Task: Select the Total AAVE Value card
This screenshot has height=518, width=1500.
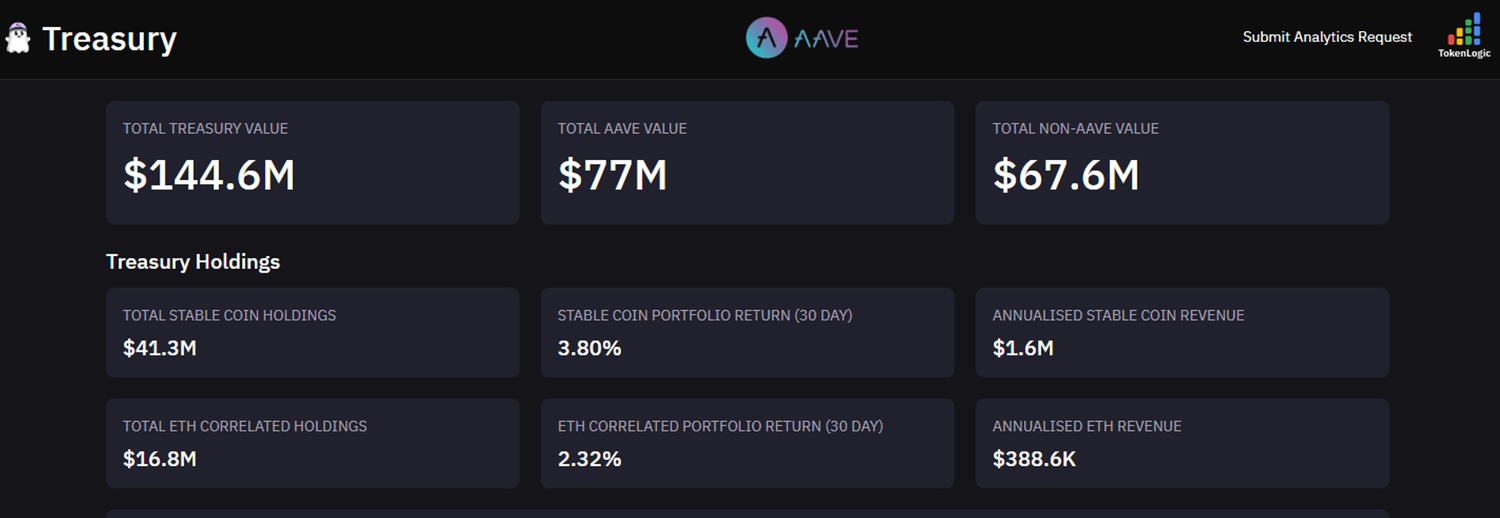Action: 747,162
